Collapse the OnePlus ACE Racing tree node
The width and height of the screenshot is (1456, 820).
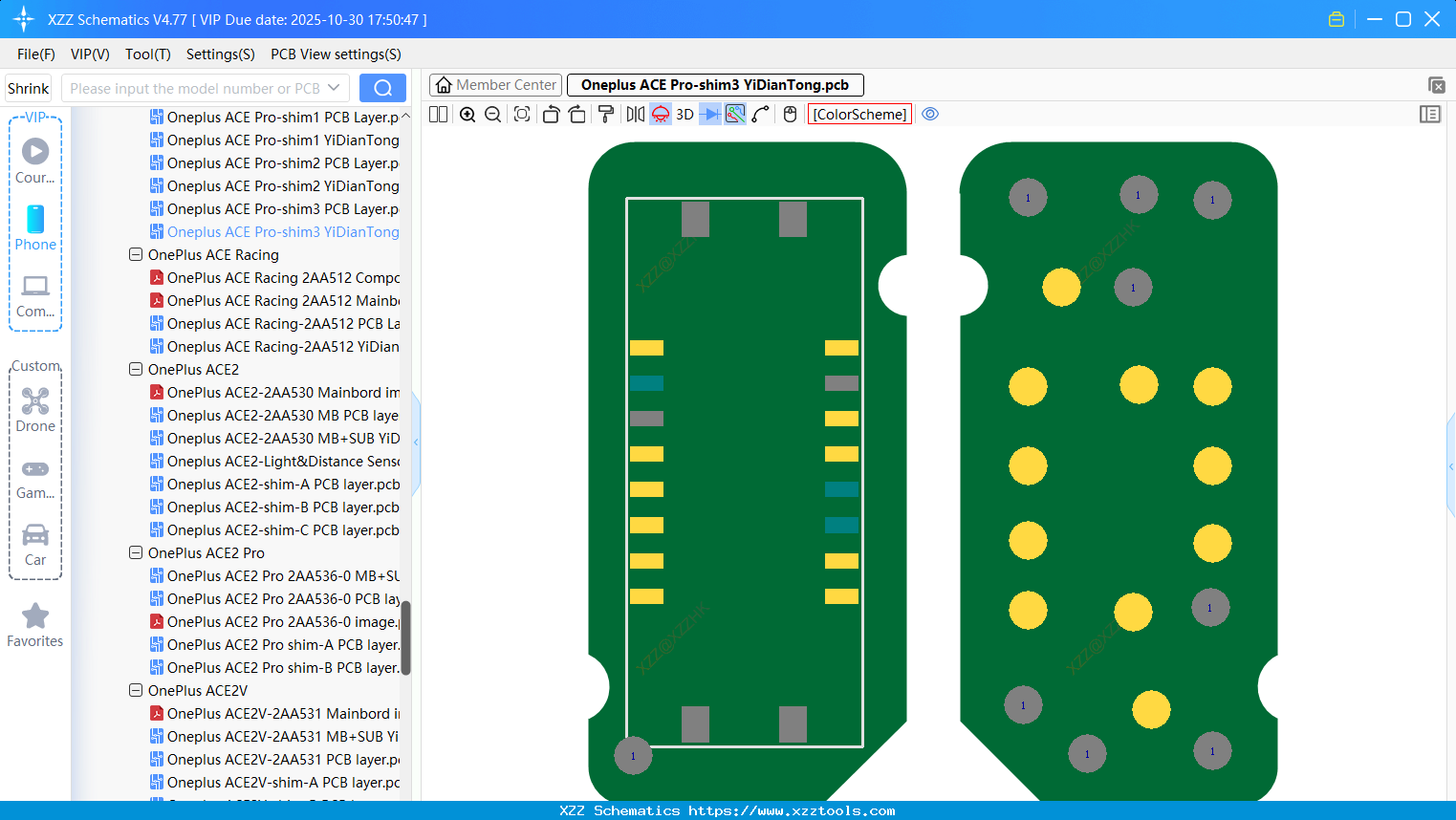136,255
